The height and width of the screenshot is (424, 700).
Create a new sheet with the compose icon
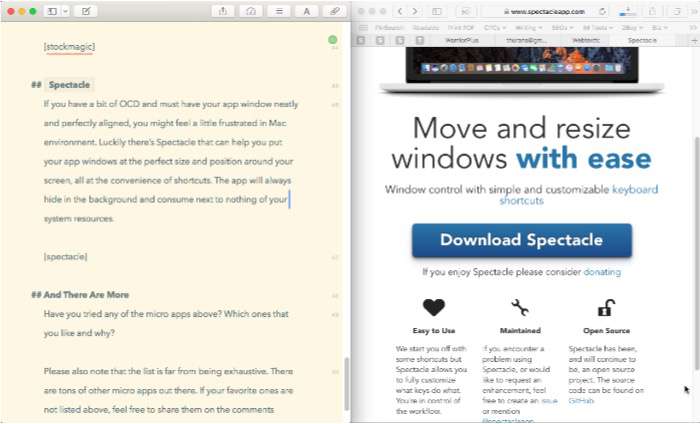click(x=86, y=11)
